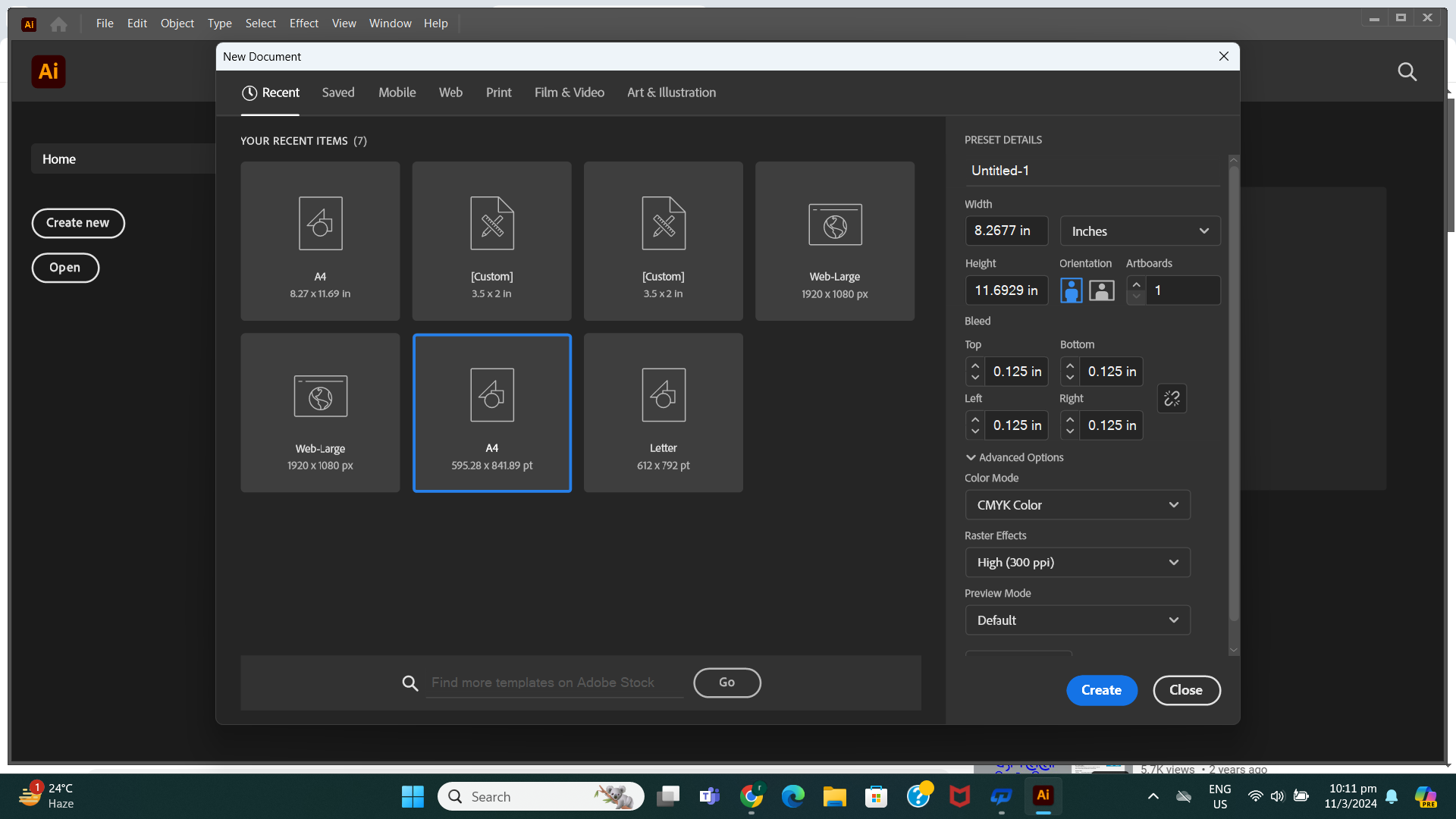
Task: Show hidden system tray icons
Action: [x=1153, y=796]
